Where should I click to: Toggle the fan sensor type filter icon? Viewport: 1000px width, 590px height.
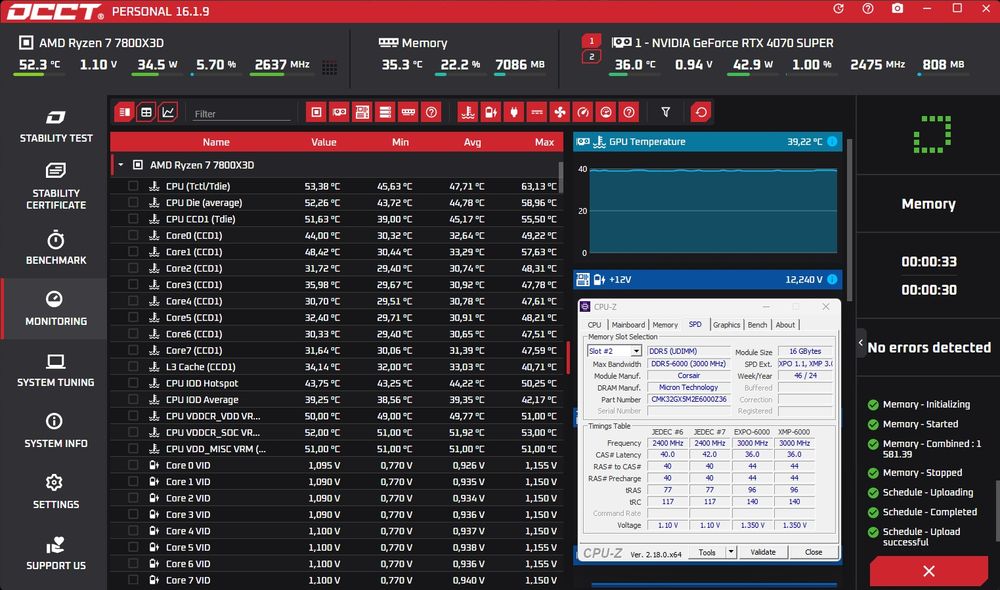tap(560, 112)
